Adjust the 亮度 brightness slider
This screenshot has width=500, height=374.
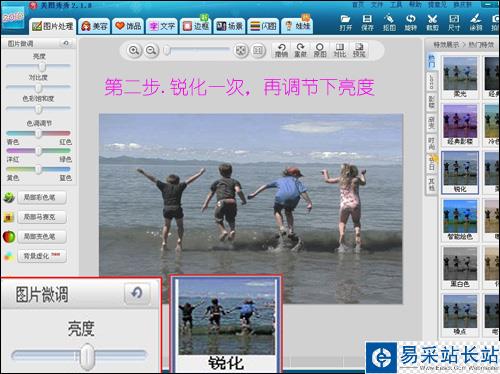coord(38,66)
